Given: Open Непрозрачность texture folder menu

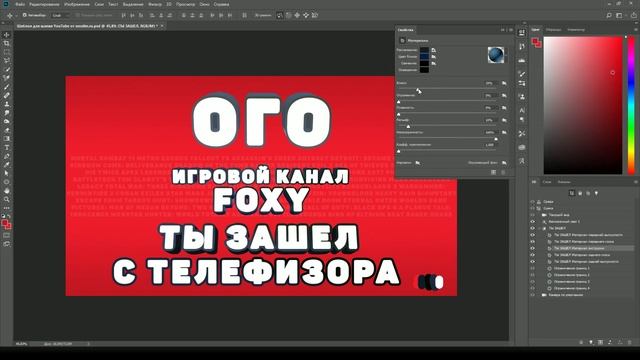Looking at the screenshot, I should (504, 133).
